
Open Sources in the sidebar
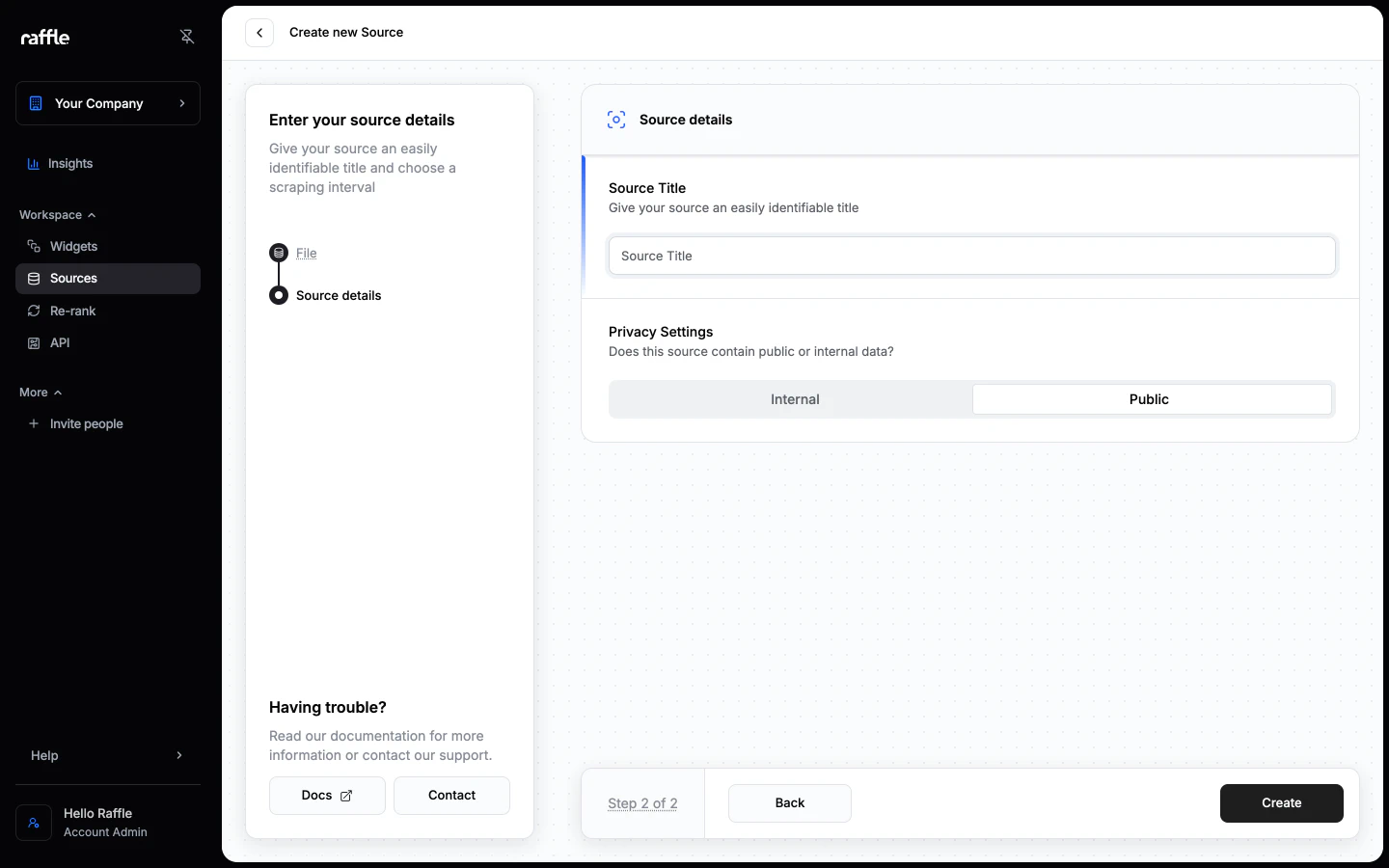(108, 279)
